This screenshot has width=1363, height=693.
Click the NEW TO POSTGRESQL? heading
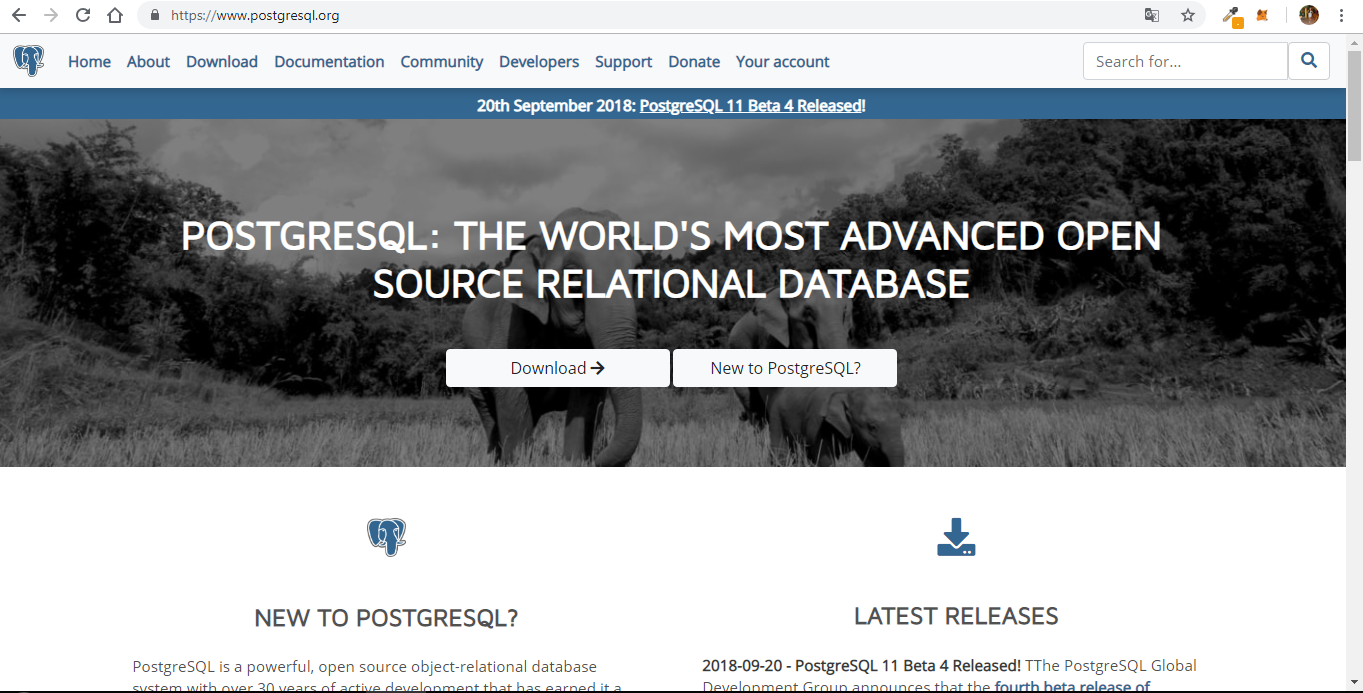[x=386, y=618]
